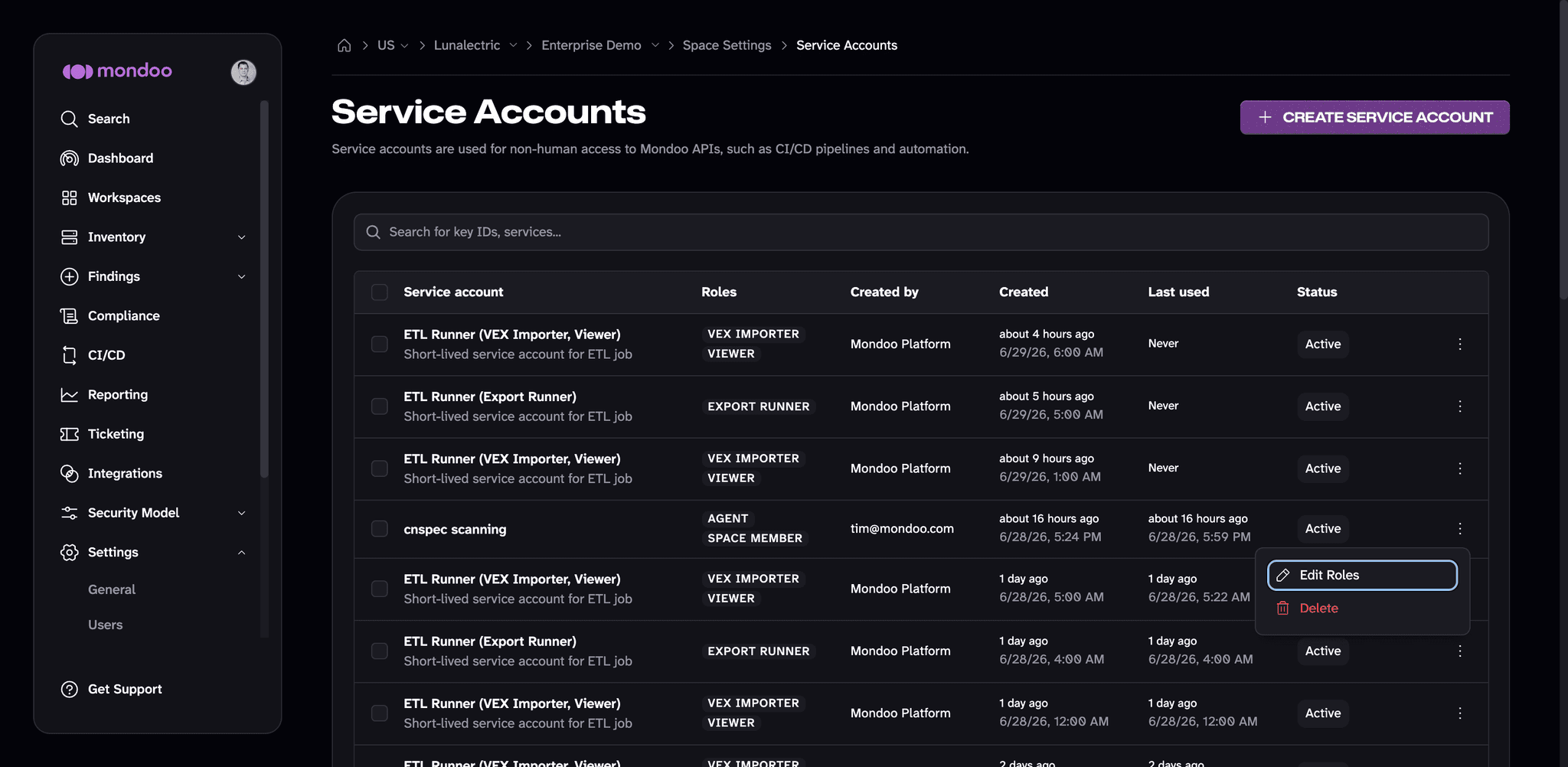Click the home icon in the breadcrumb

point(345,45)
